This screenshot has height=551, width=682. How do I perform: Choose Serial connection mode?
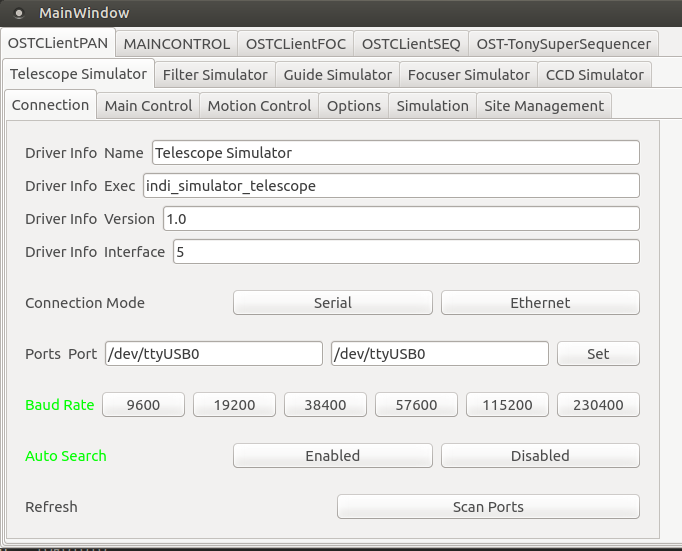(333, 303)
